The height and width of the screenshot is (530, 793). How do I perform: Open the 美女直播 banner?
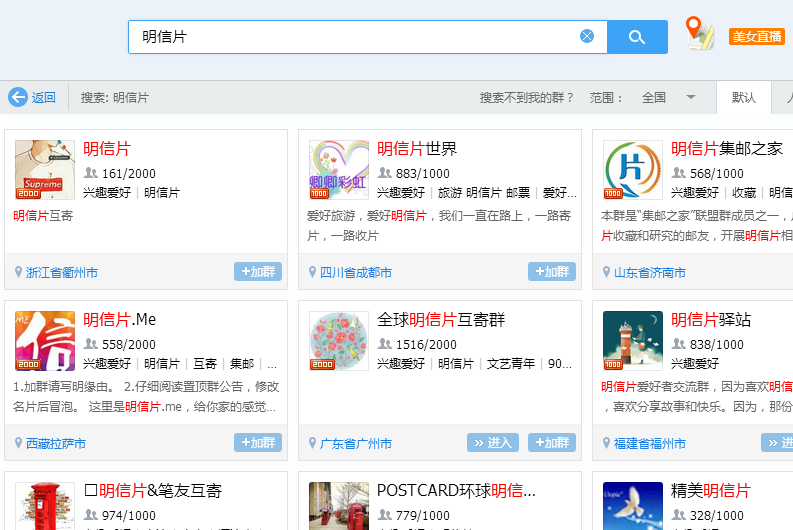point(757,36)
